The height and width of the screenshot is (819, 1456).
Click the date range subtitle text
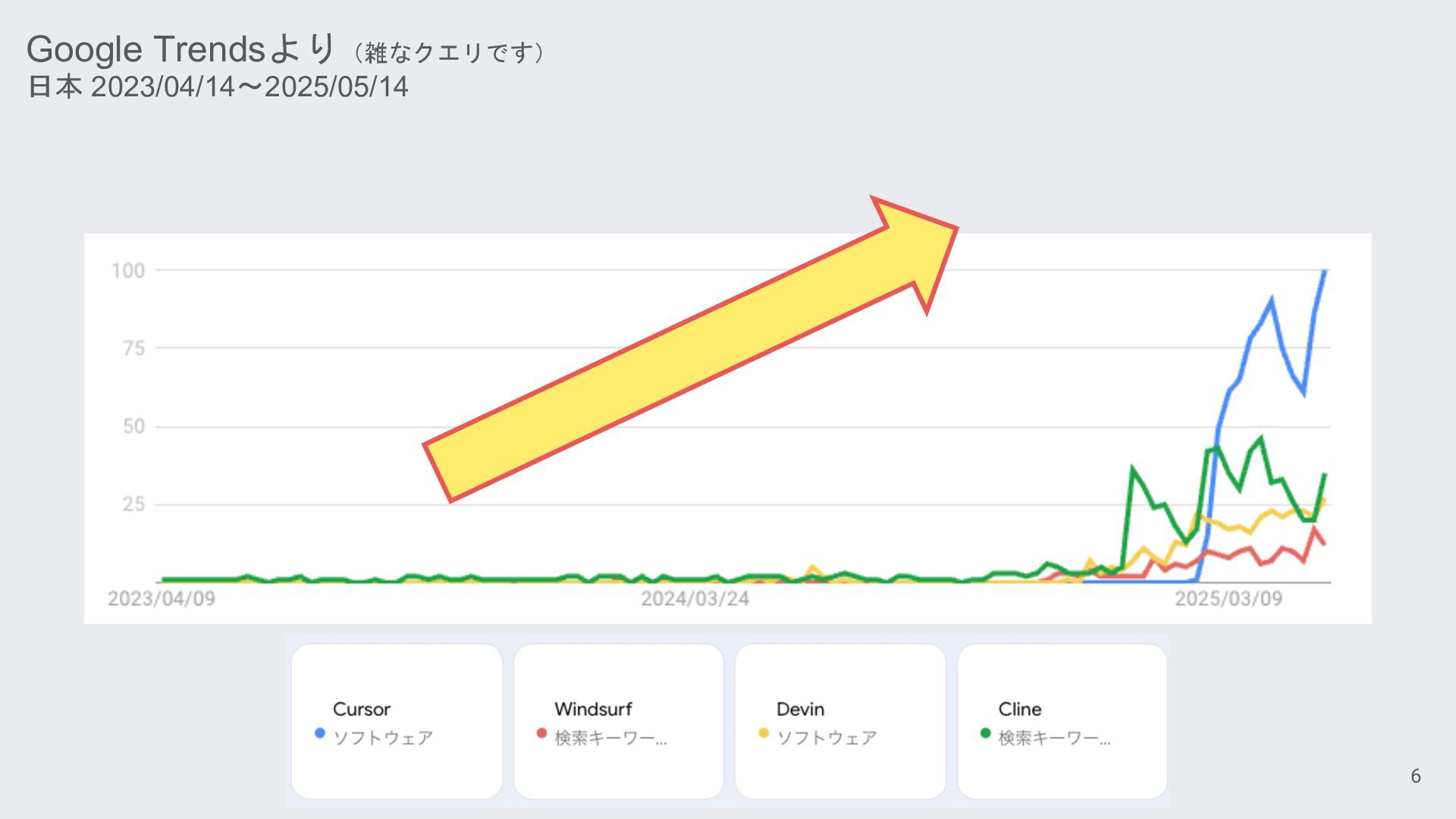(218, 86)
